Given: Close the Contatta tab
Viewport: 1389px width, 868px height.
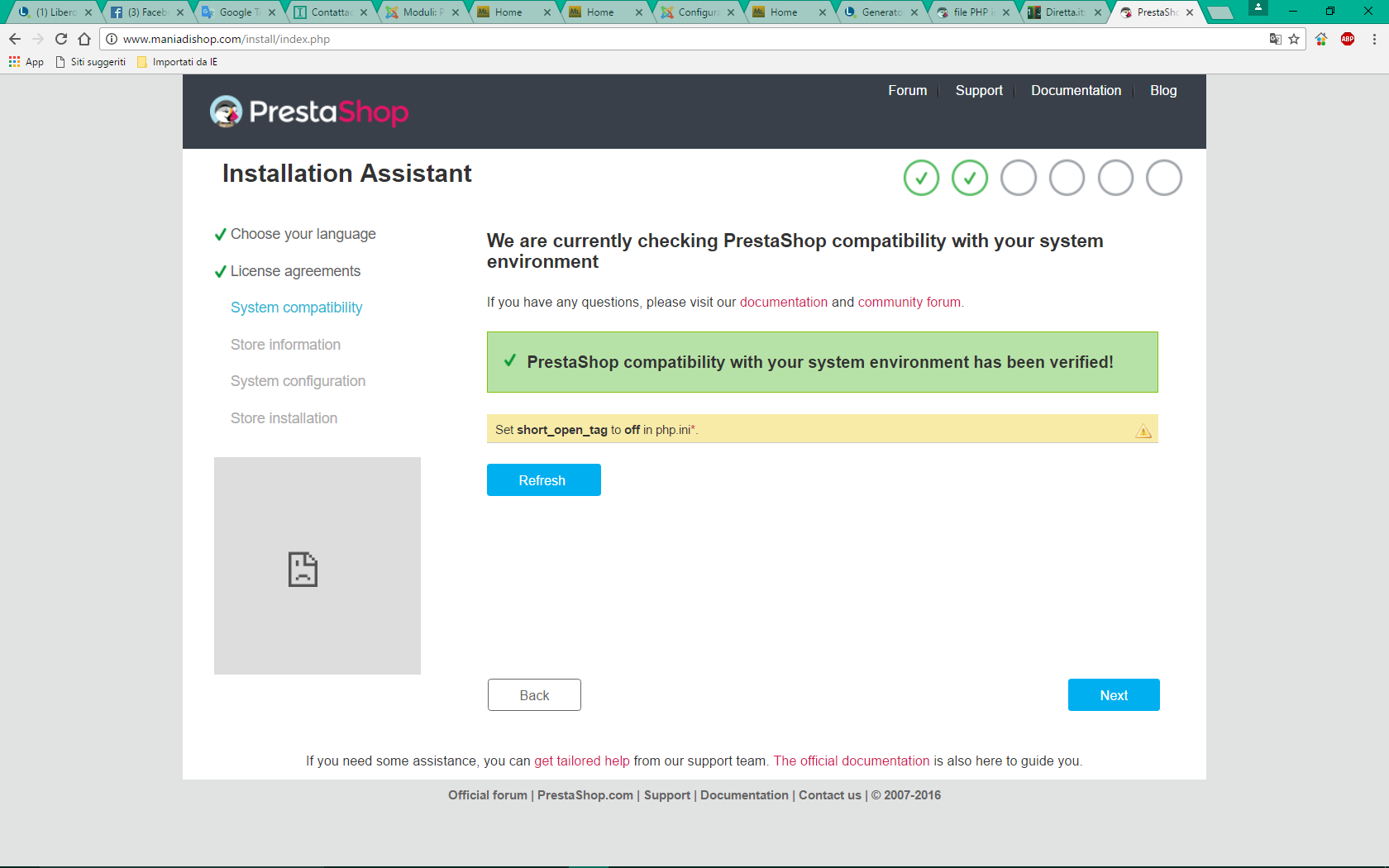Looking at the screenshot, I should pyautogui.click(x=364, y=12).
